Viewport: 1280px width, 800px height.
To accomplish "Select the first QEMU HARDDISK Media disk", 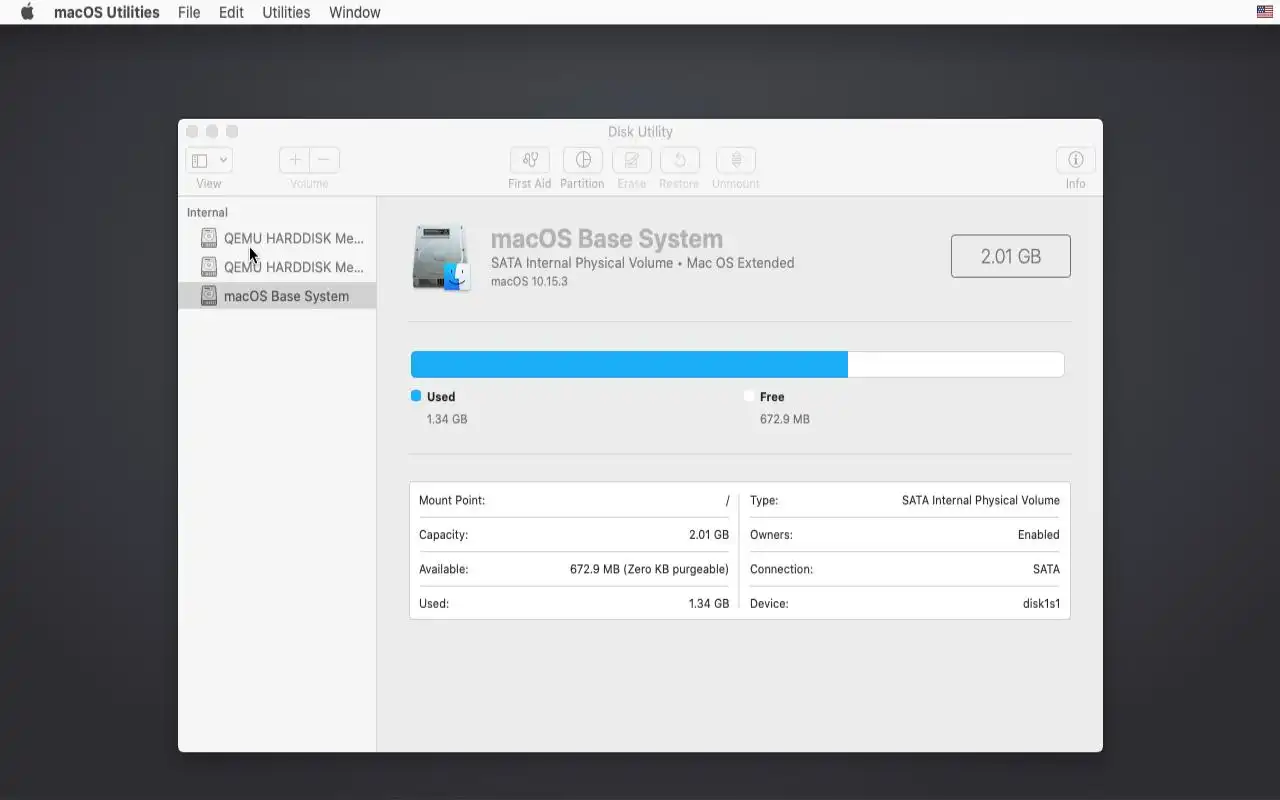I will [x=277, y=238].
